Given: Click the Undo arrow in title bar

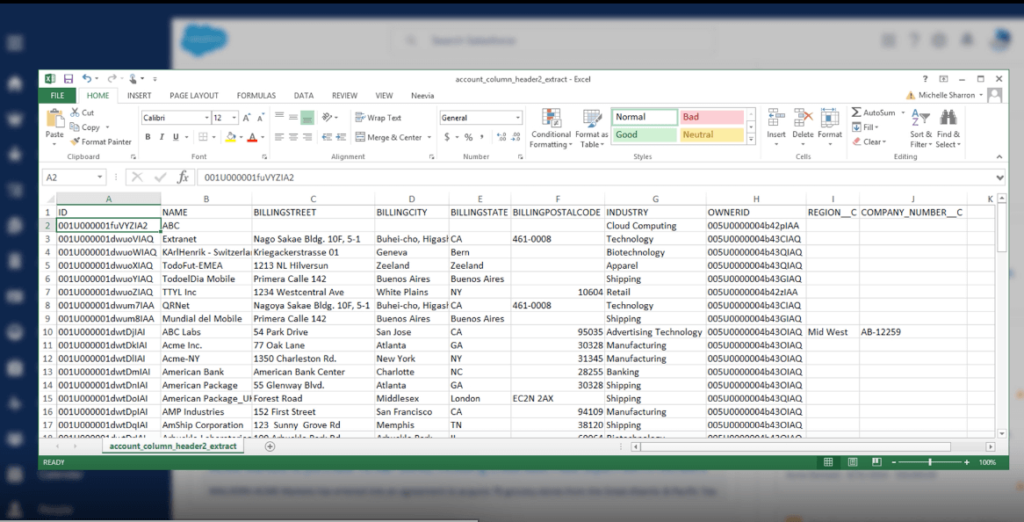Looking at the screenshot, I should tap(87, 79).
